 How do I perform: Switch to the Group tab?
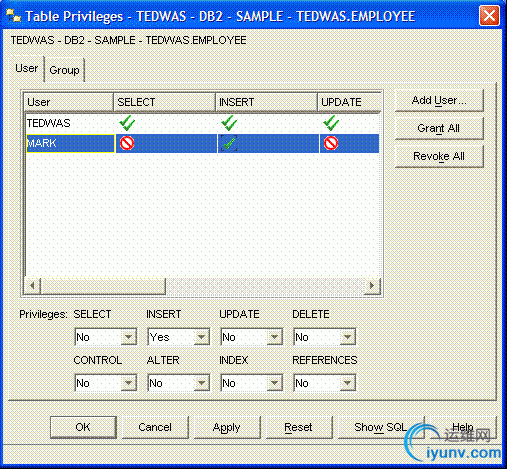pos(64,70)
